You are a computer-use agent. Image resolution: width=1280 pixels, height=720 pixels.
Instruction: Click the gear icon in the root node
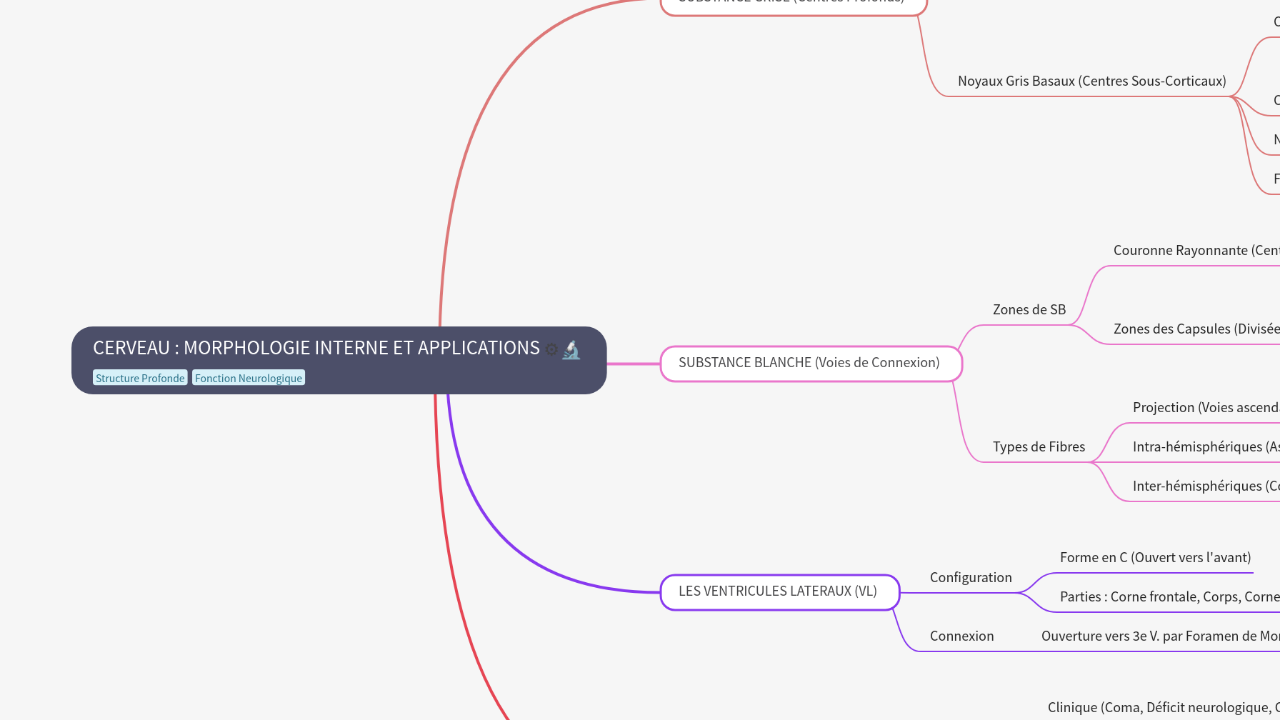[551, 349]
